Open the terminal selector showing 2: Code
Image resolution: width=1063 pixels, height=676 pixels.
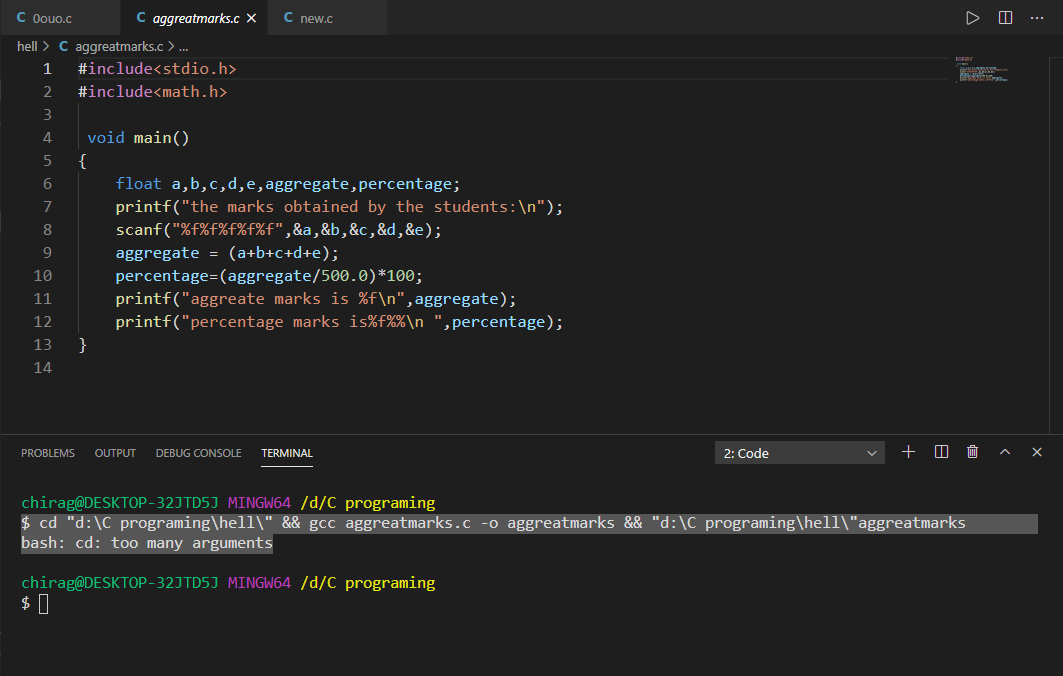798,452
